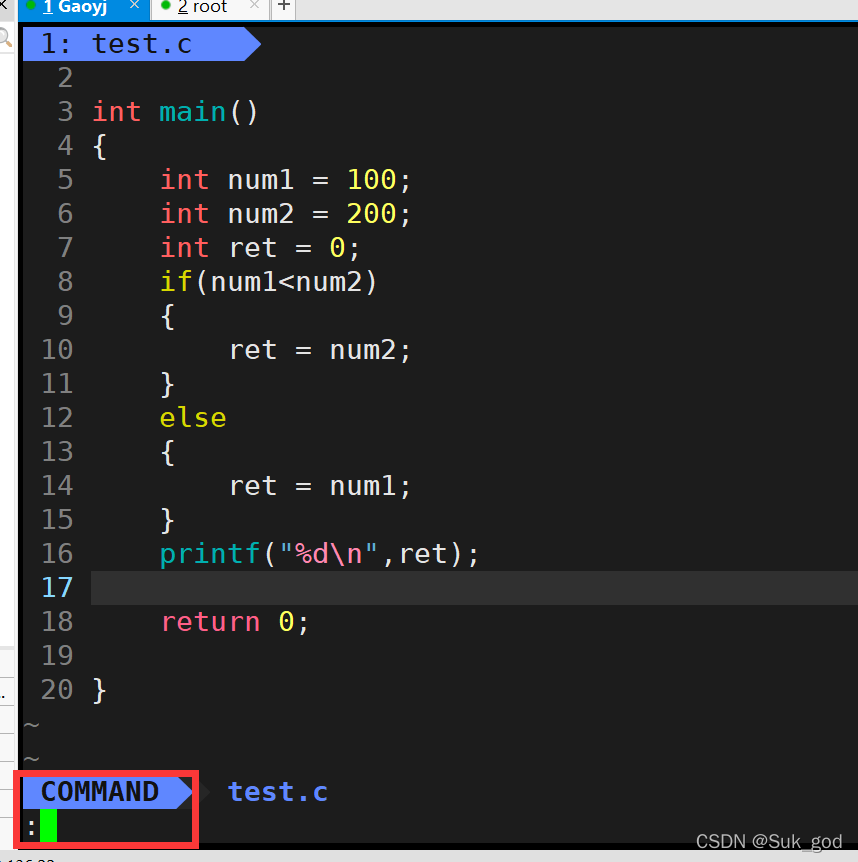The width and height of the screenshot is (858, 862).
Task: Click the closing brace on line 20
Action: click(x=99, y=690)
